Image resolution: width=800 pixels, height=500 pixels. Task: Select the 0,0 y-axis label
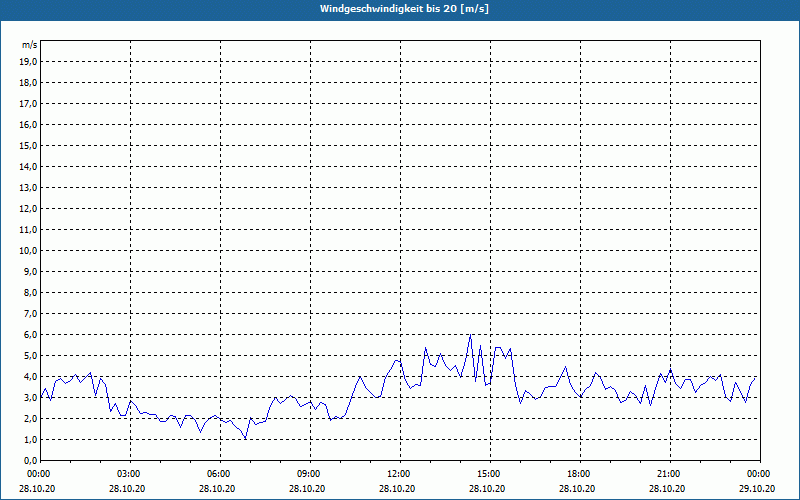coord(31,461)
